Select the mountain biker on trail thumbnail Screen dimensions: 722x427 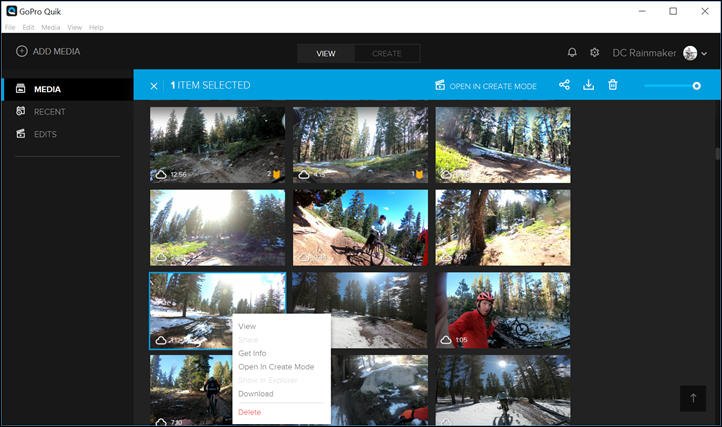coord(360,228)
